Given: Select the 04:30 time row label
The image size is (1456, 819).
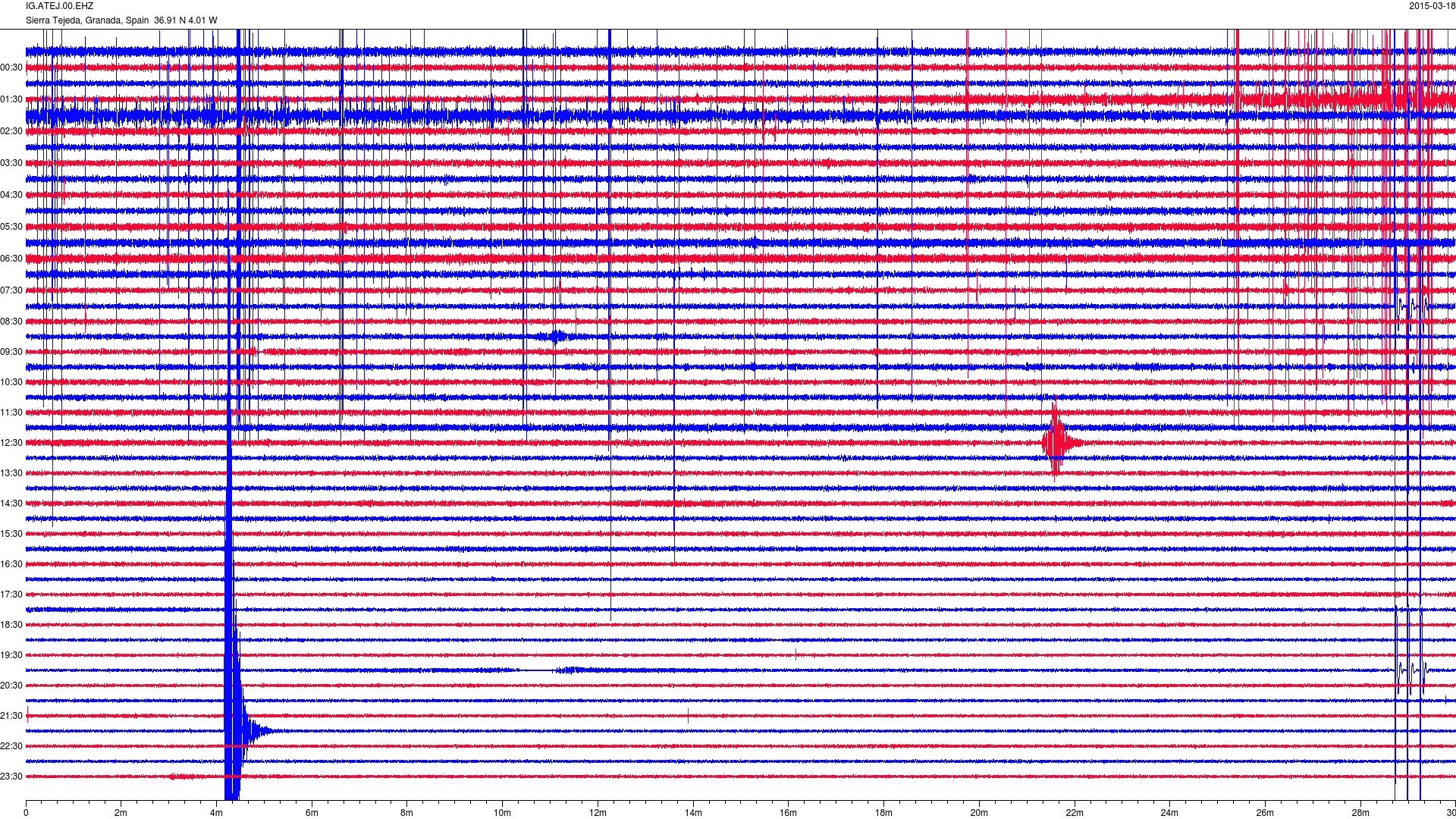Looking at the screenshot, I should point(11,195).
